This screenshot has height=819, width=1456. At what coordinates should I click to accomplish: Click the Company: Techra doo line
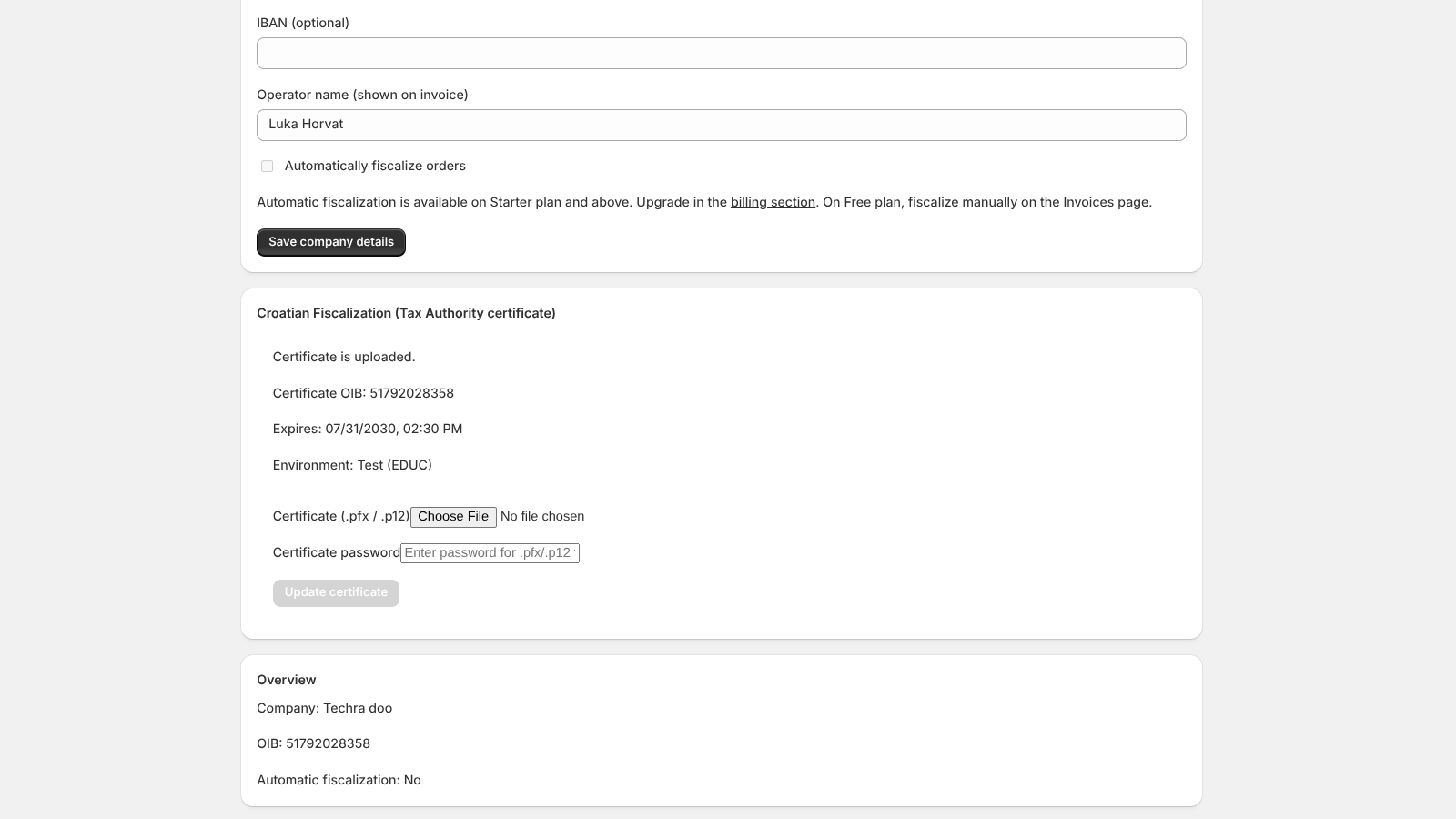click(x=325, y=708)
